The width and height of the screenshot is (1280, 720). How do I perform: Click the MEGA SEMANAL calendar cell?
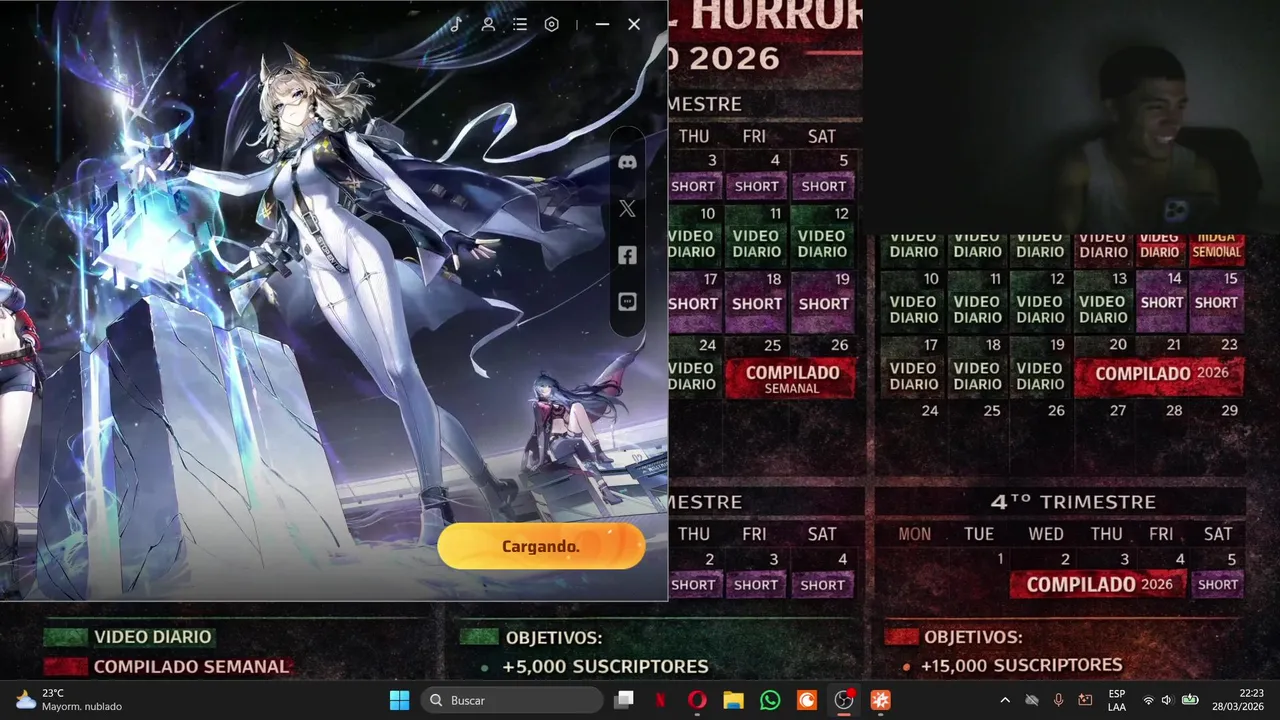[1217, 246]
